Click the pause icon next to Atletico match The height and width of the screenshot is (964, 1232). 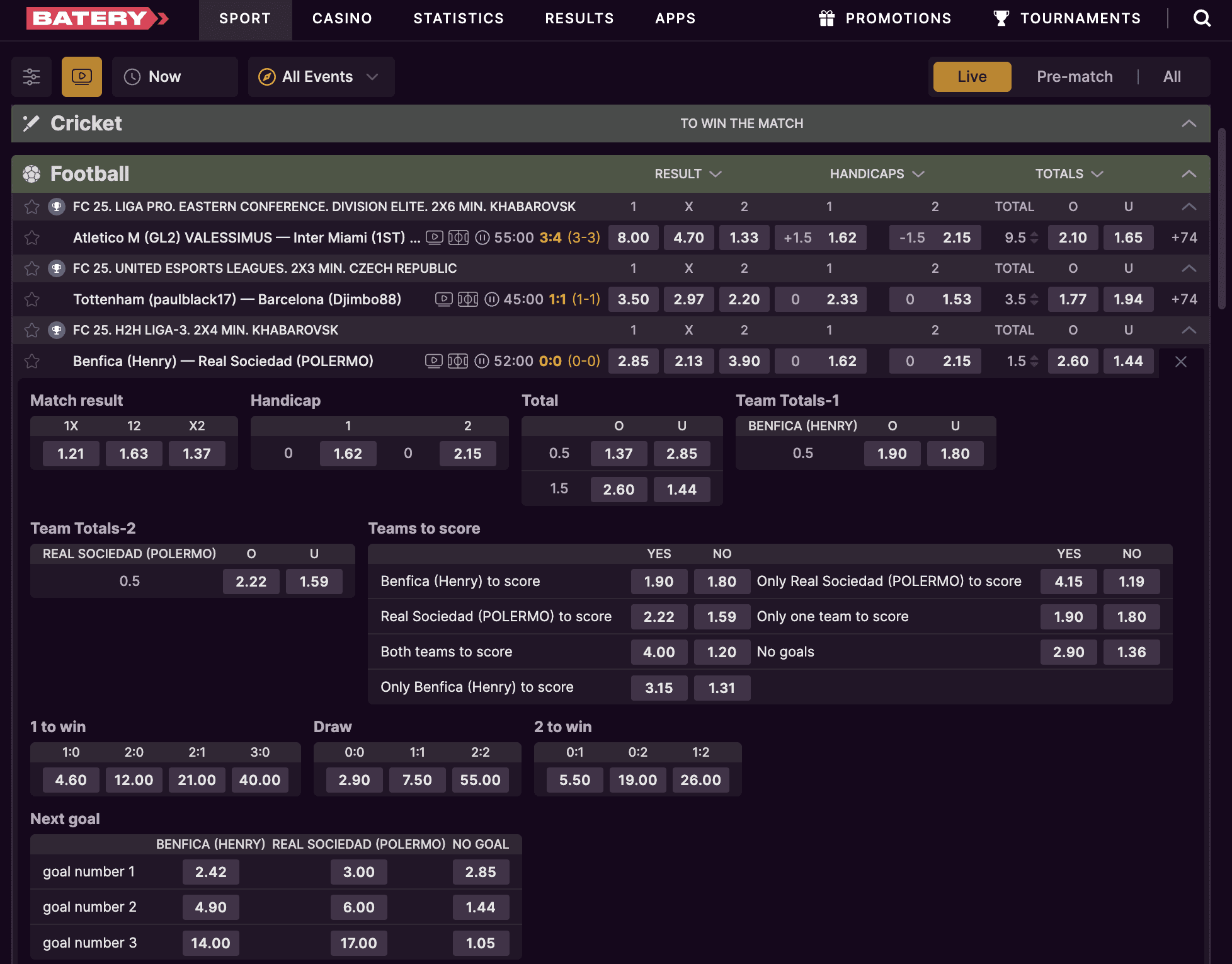click(482, 238)
